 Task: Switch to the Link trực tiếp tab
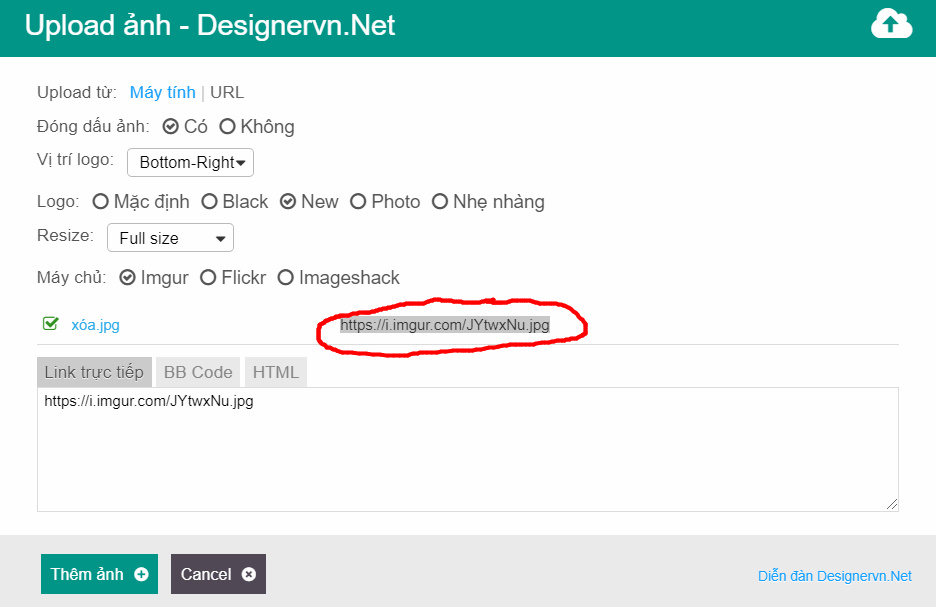[x=94, y=372]
